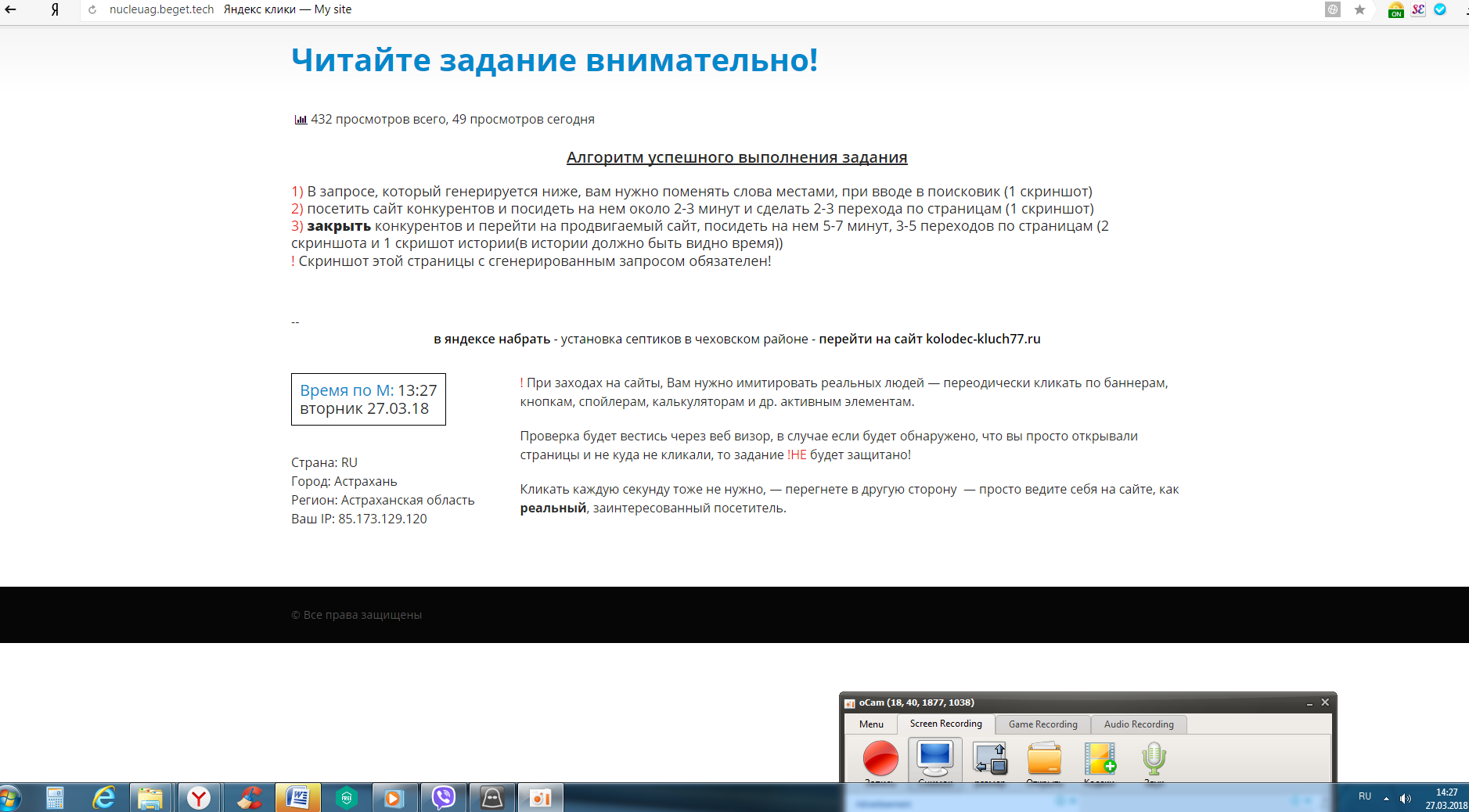Viewport: 1469px width, 812px height.
Task: Click the line "Страна: RU"
Action: [x=324, y=462]
